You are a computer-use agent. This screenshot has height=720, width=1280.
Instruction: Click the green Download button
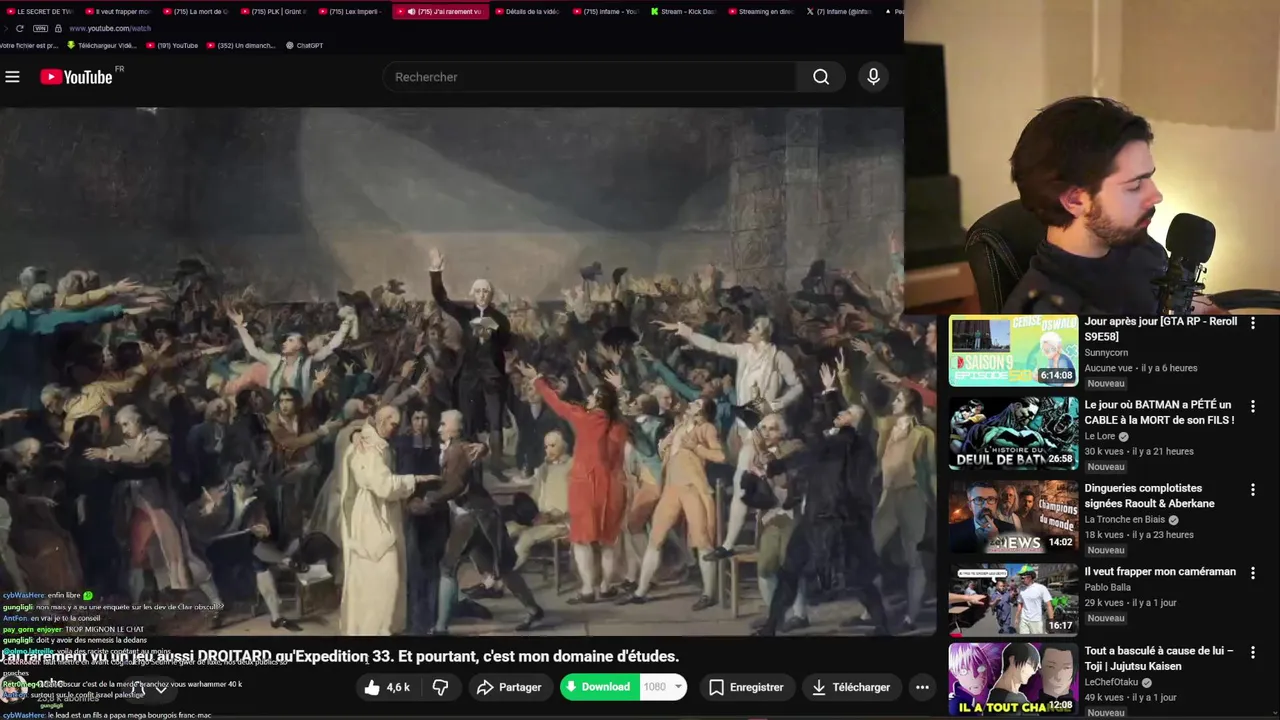pyautogui.click(x=598, y=687)
